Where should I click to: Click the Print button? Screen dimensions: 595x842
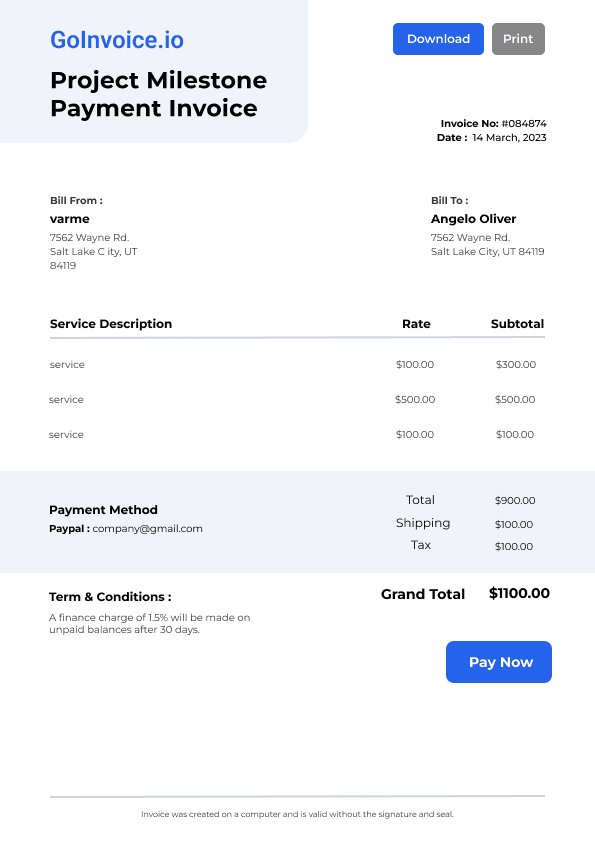518,39
